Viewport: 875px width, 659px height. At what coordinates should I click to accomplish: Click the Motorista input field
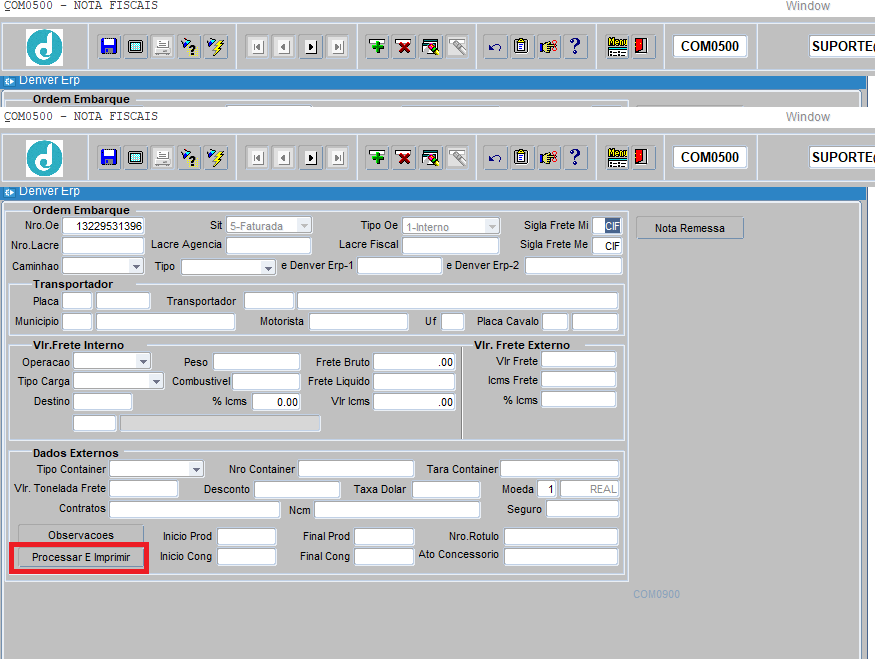click(359, 321)
